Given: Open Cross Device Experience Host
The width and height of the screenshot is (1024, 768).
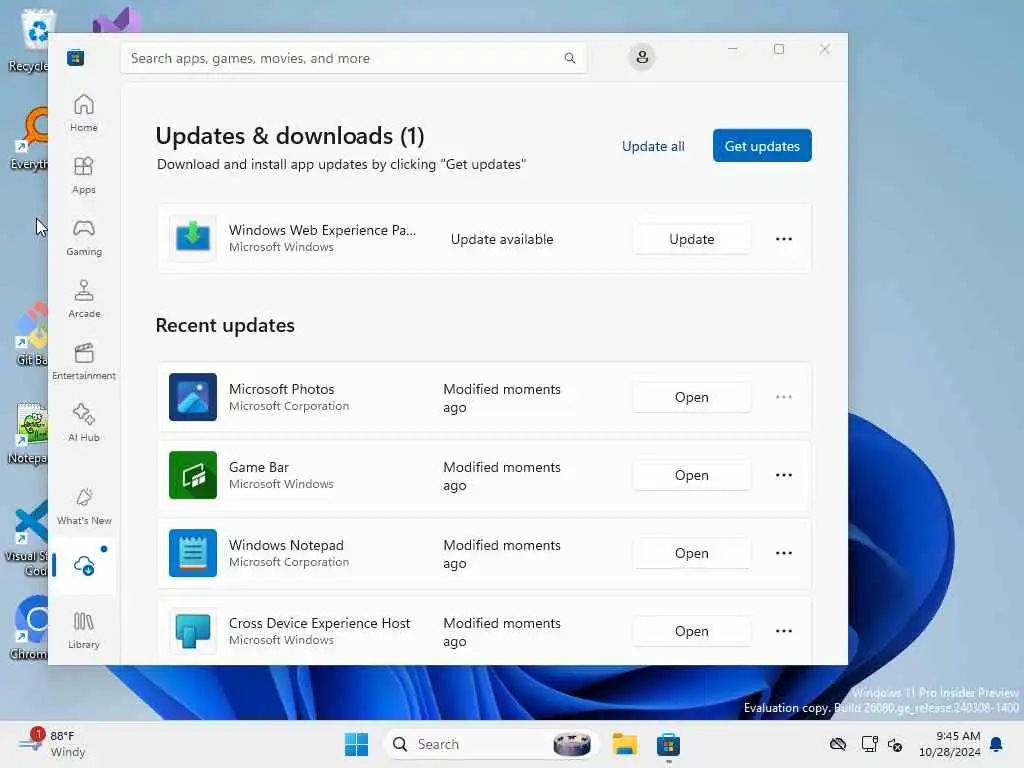Looking at the screenshot, I should (692, 631).
